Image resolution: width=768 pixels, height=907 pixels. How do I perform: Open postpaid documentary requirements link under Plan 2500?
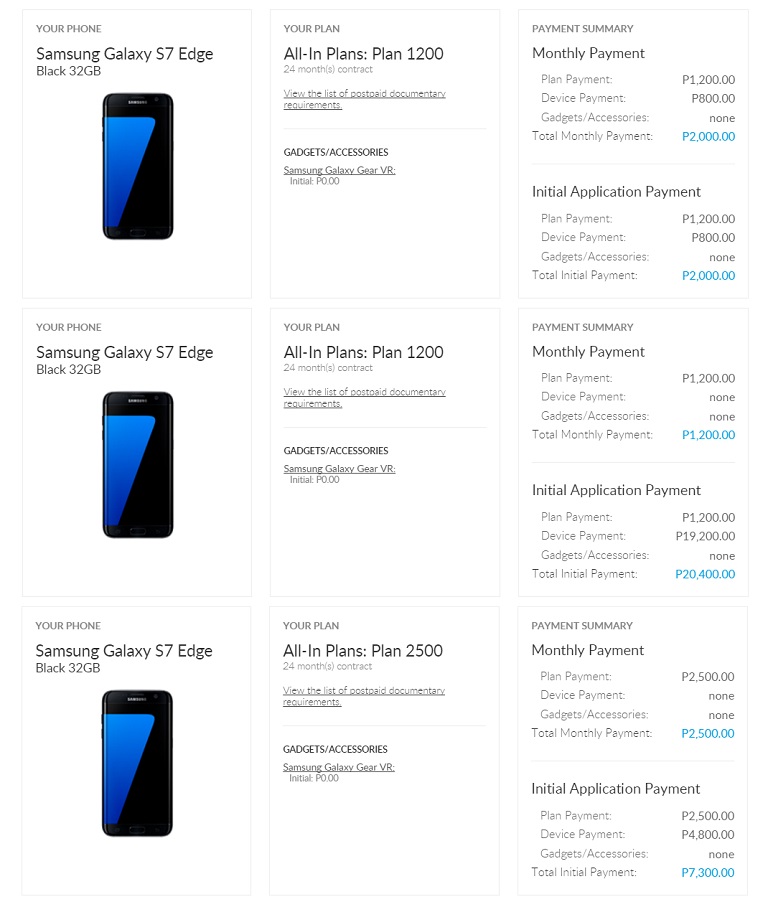point(364,696)
